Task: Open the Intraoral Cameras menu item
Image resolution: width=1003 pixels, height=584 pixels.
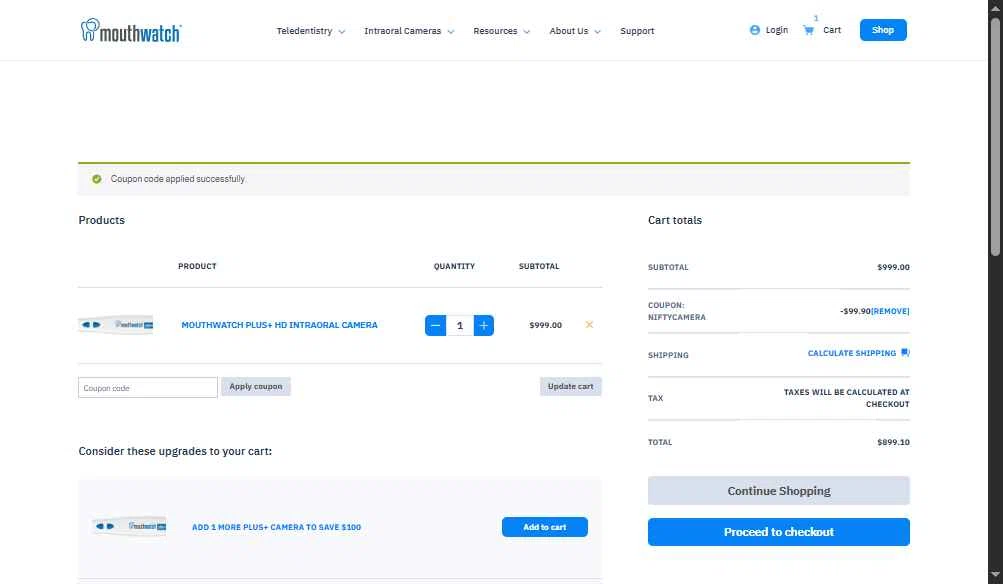Action: (x=402, y=31)
